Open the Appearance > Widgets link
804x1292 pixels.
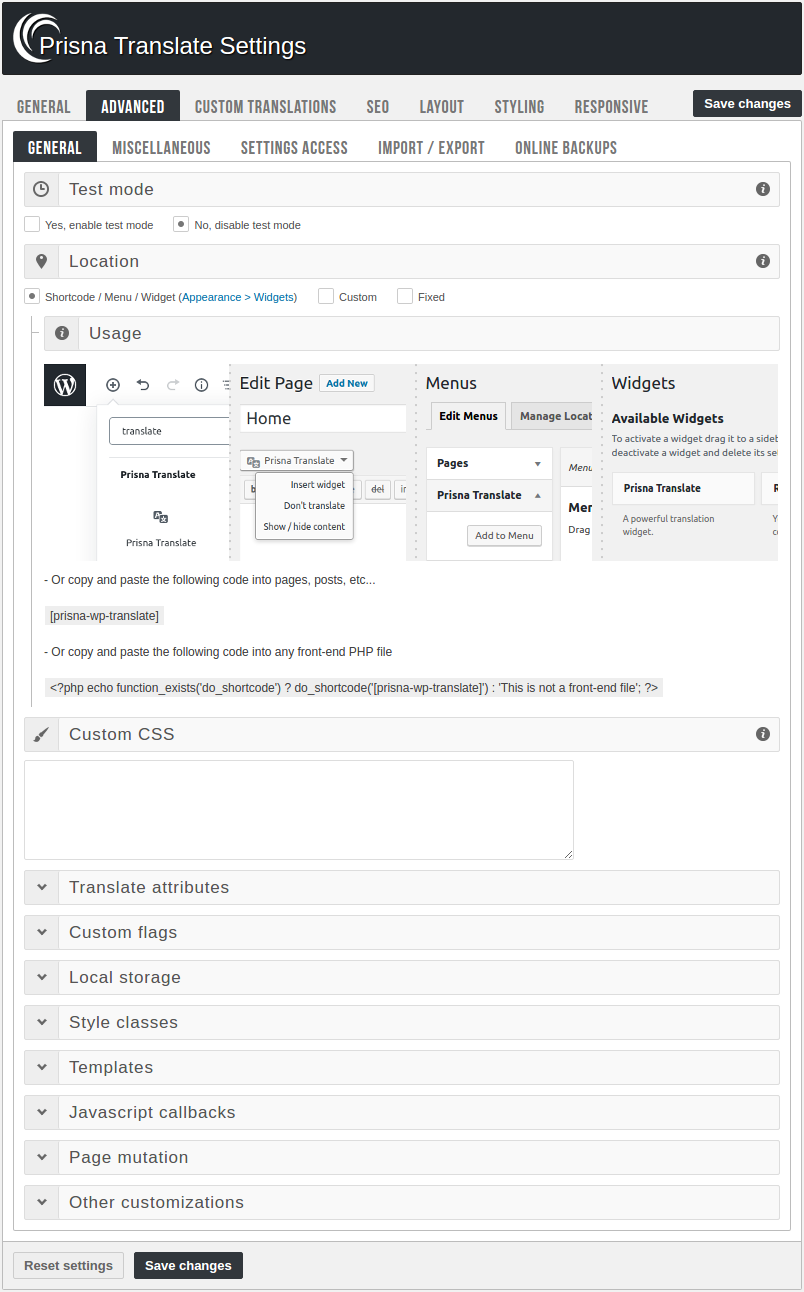coord(239,296)
